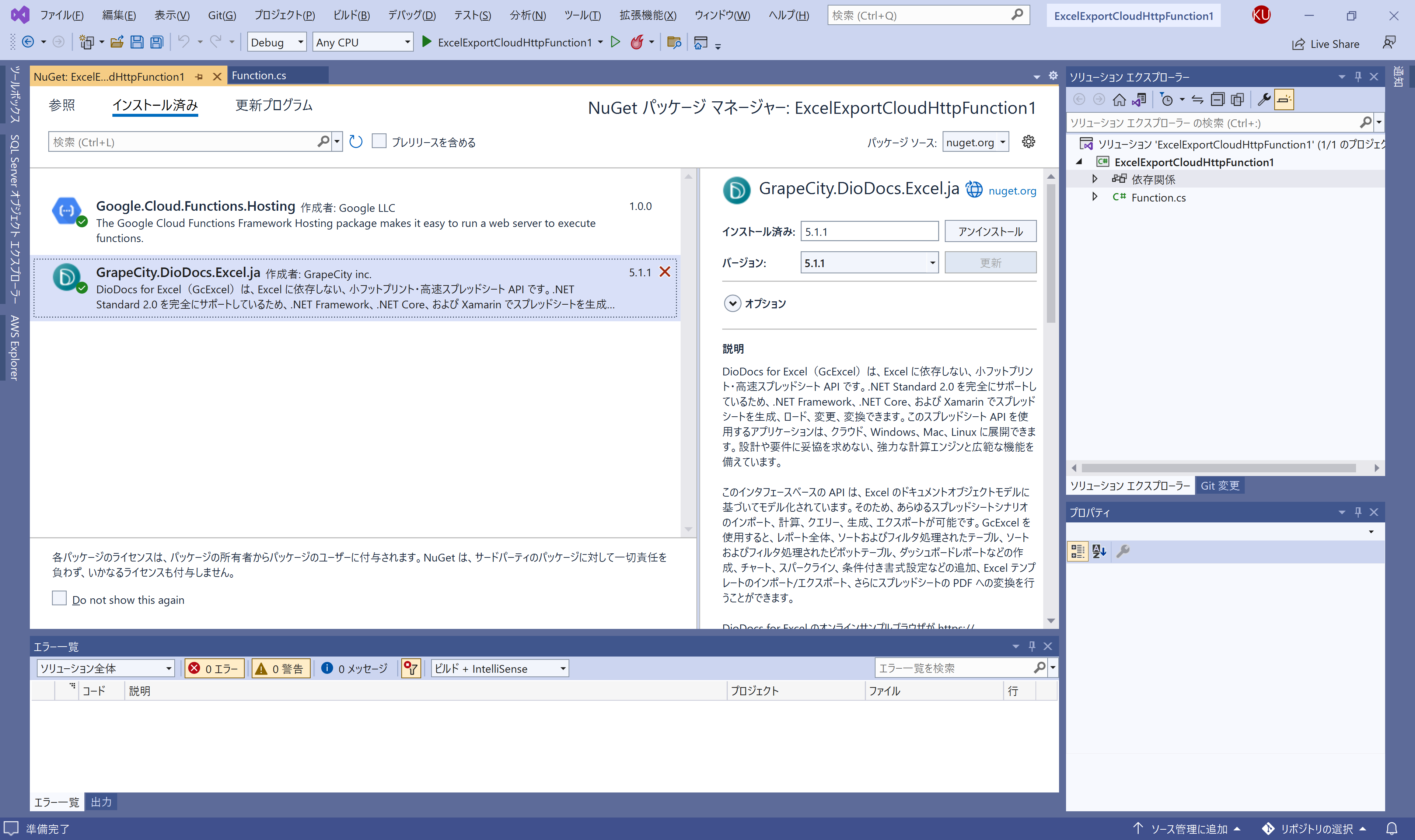This screenshot has height=840, width=1415.
Task: Click the New Project toolbar icon
Action: coord(86,42)
